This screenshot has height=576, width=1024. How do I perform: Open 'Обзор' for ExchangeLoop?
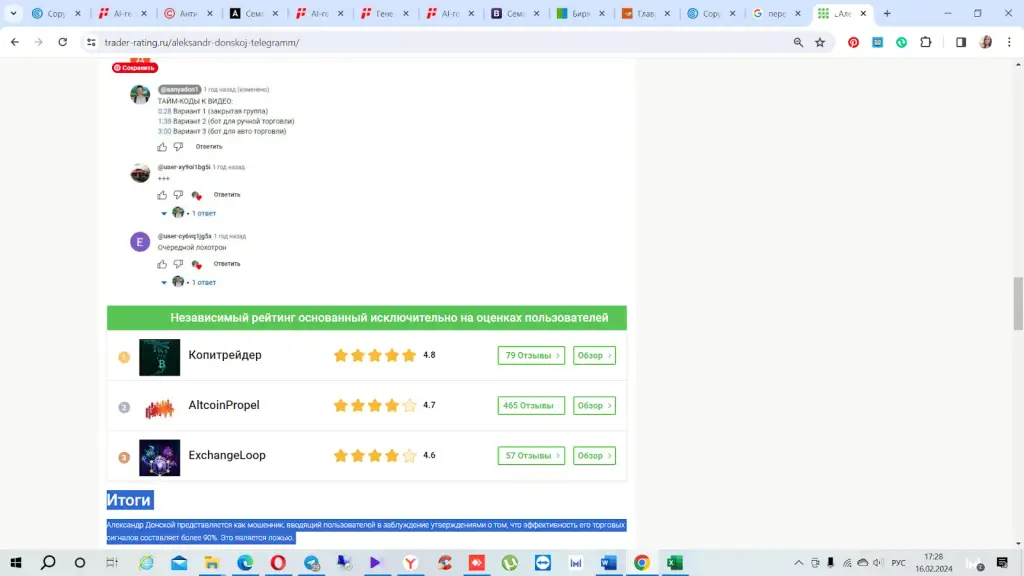pos(594,456)
